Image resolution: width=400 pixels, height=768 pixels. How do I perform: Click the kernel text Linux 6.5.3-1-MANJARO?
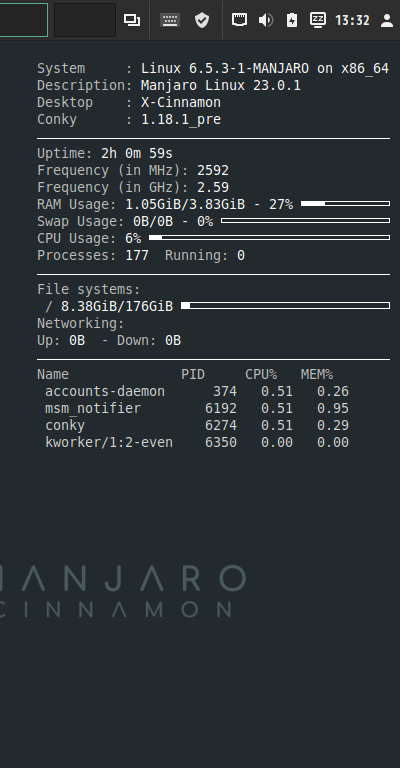coord(225,69)
